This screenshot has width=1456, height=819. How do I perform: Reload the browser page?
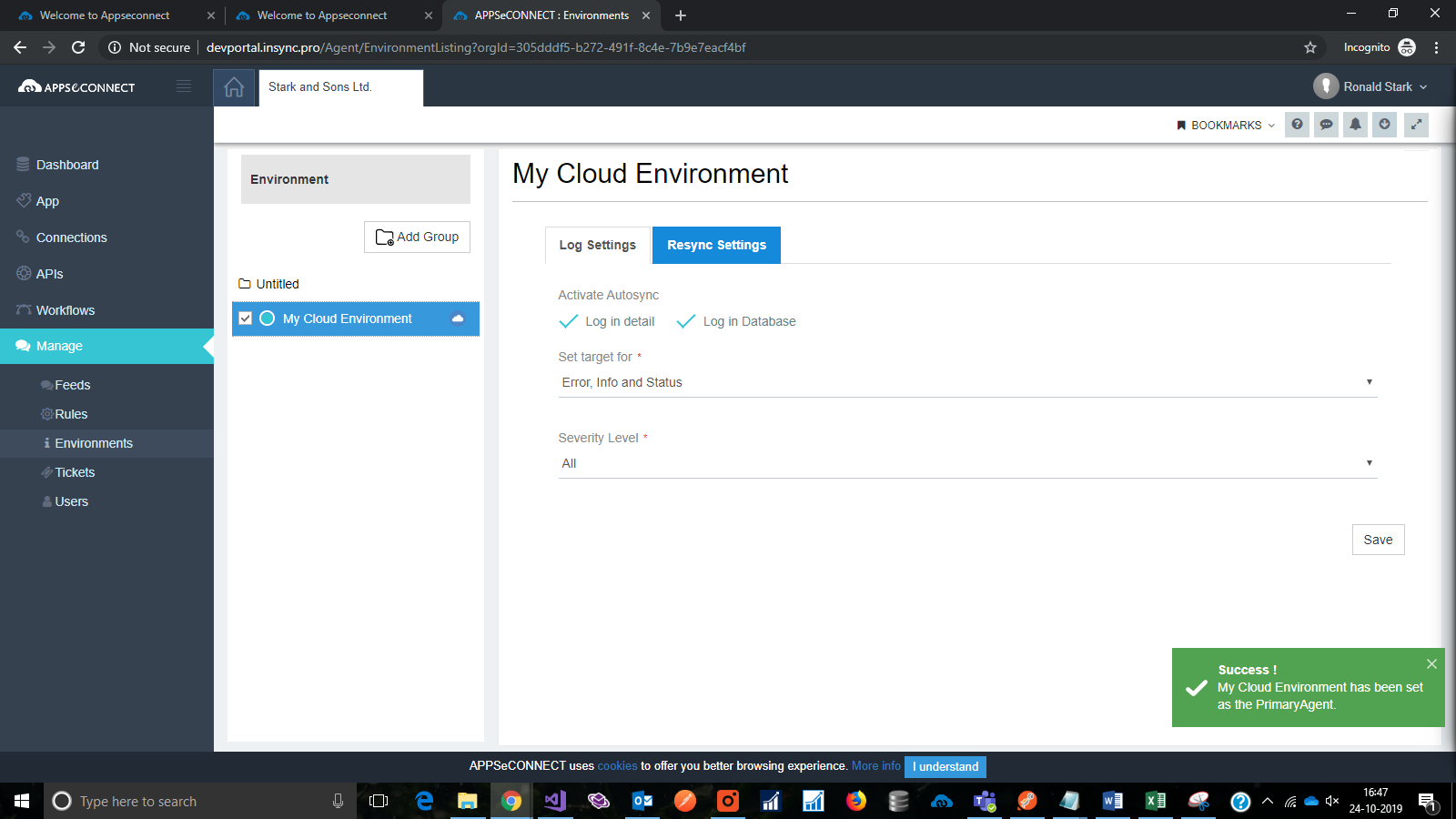point(78,47)
